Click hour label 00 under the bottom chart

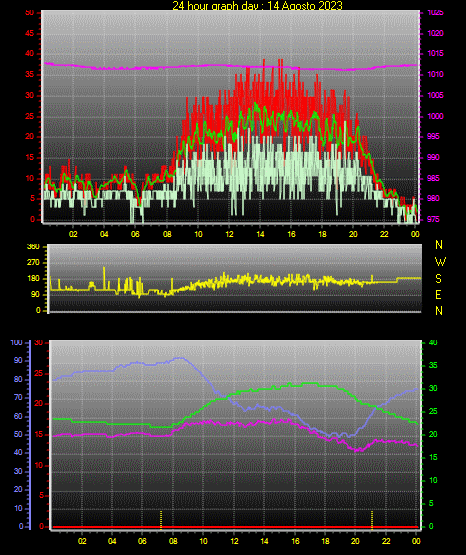pos(416,541)
